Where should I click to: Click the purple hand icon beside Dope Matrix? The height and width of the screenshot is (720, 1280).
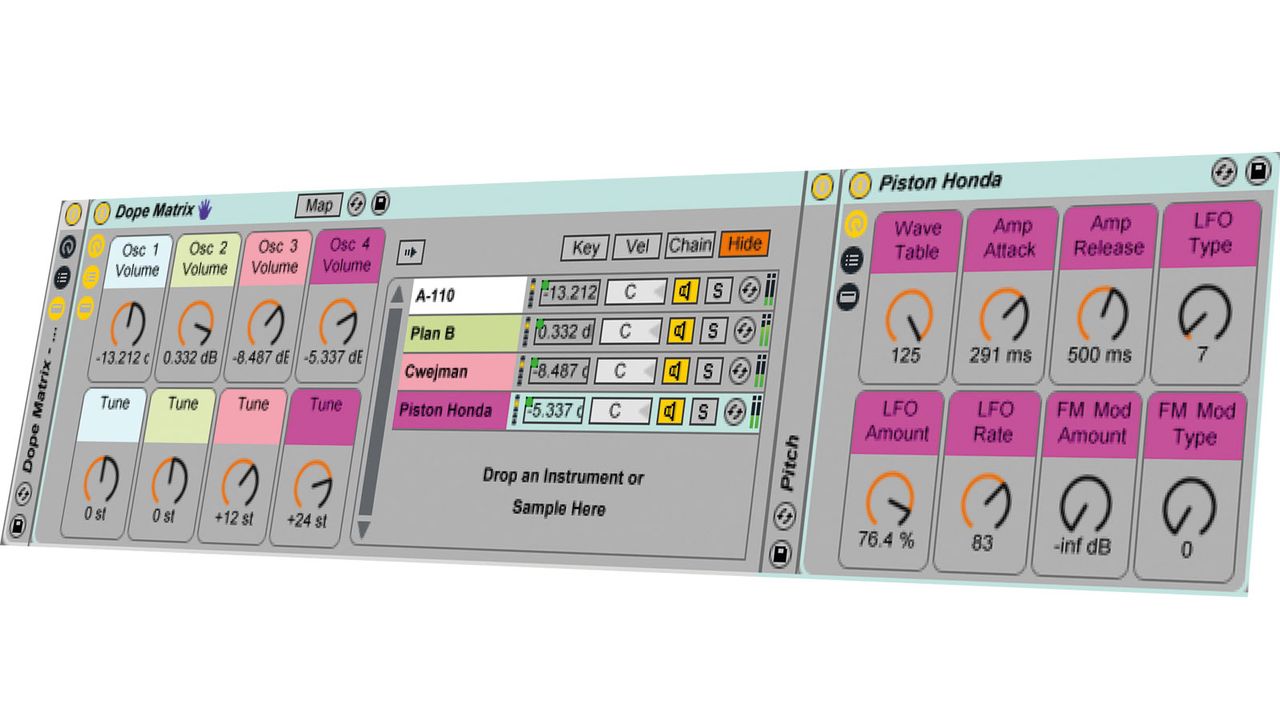click(205, 208)
